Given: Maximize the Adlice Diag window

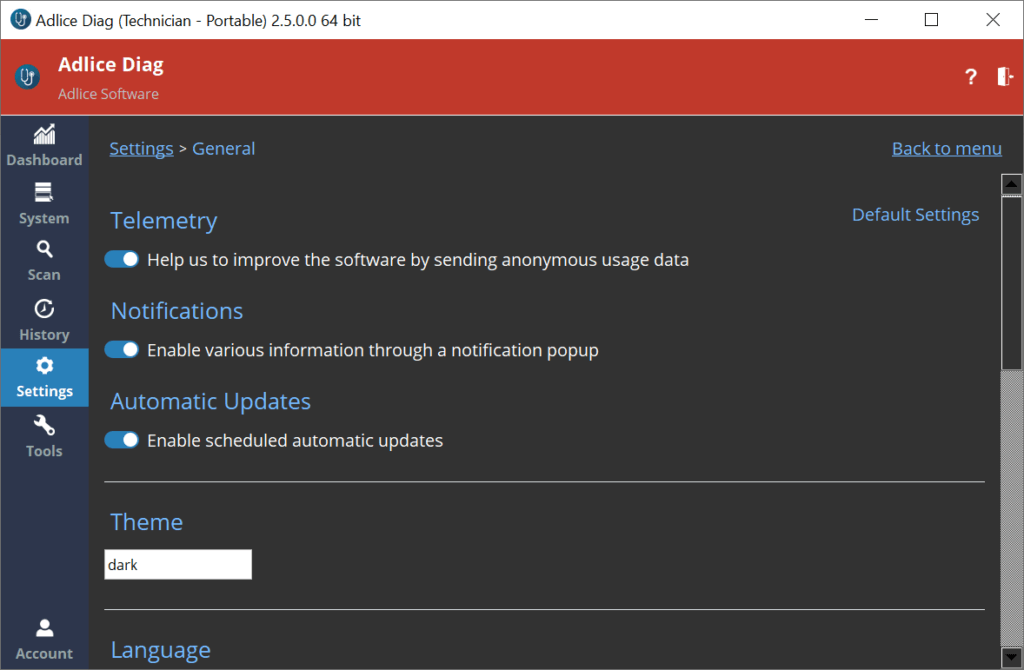Looking at the screenshot, I should 931,20.
